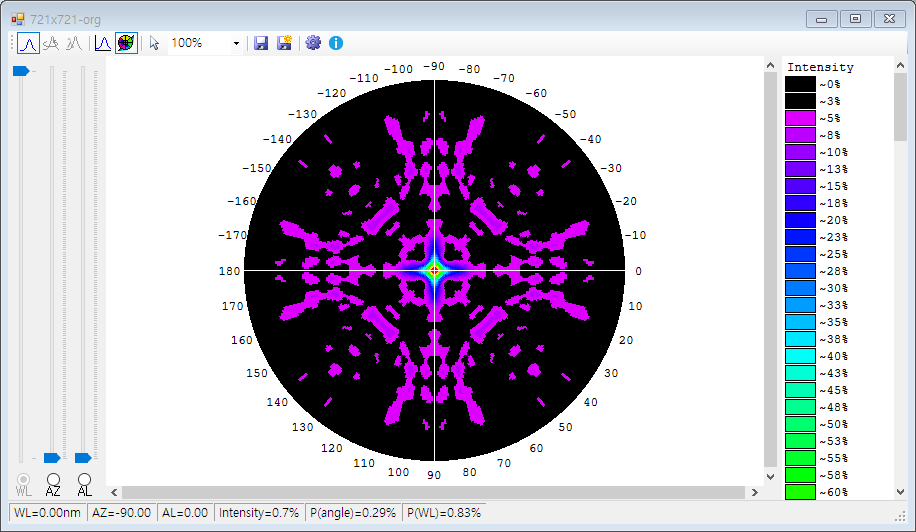This screenshot has width=916, height=532.
Task: Click the legend scrollbar up arrow
Action: (900, 65)
